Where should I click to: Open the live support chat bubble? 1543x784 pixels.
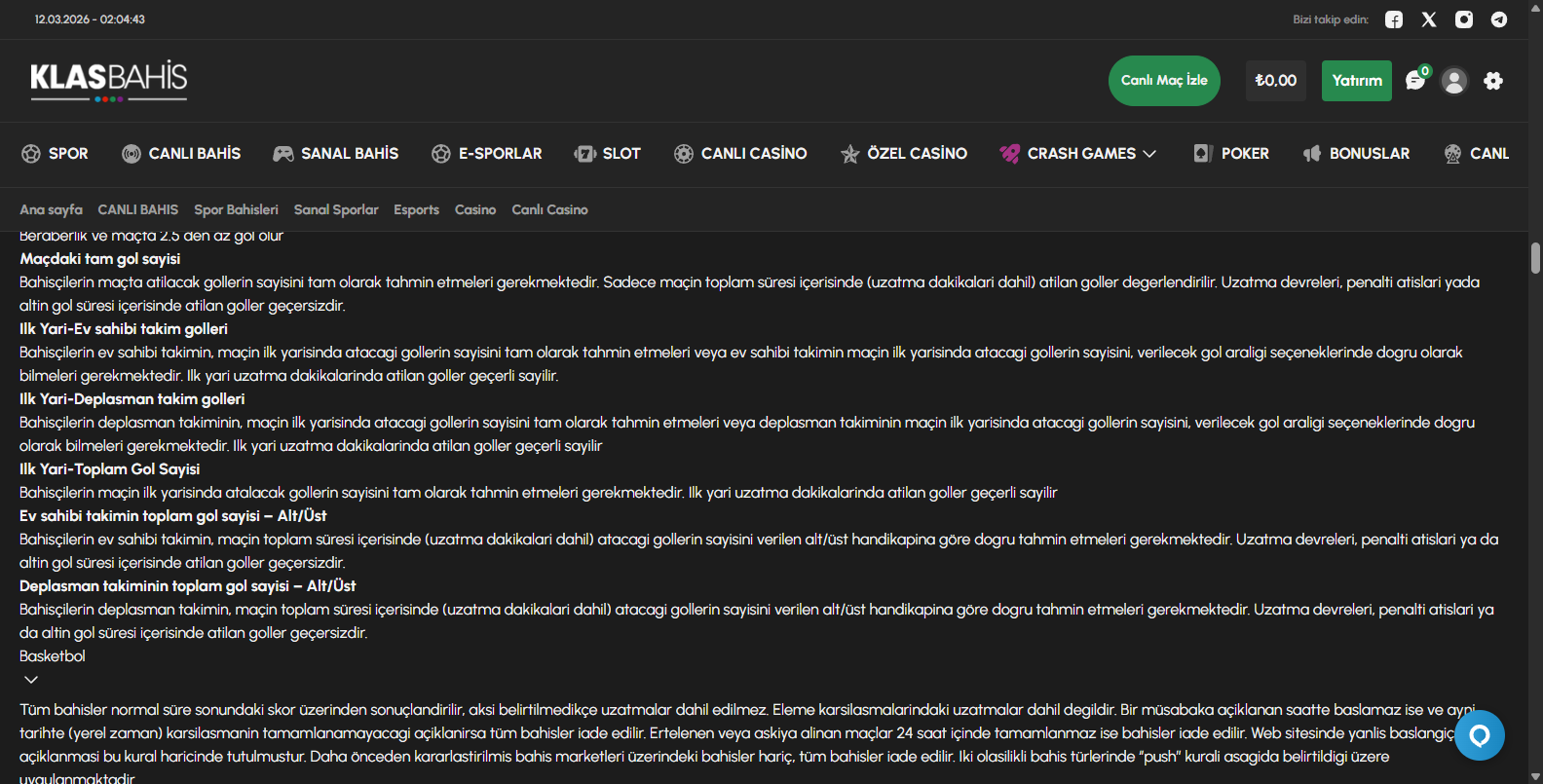point(1480,735)
